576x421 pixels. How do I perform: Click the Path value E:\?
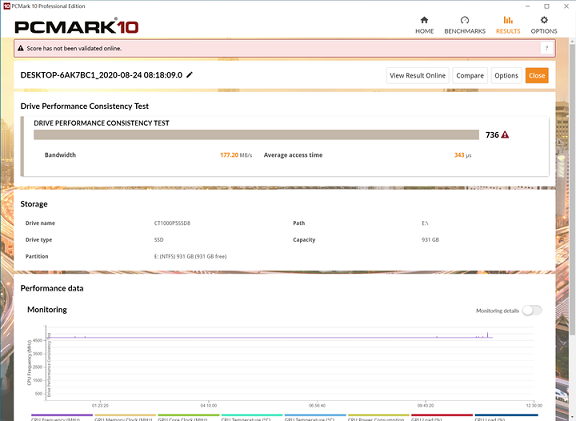425,223
